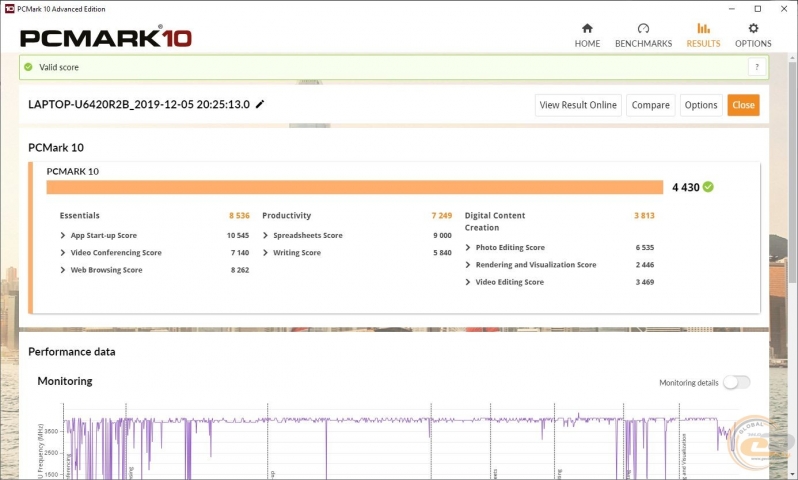Viewport: 798px width, 480px height.
Task: Toggle Monitoring details switch
Action: (736, 382)
